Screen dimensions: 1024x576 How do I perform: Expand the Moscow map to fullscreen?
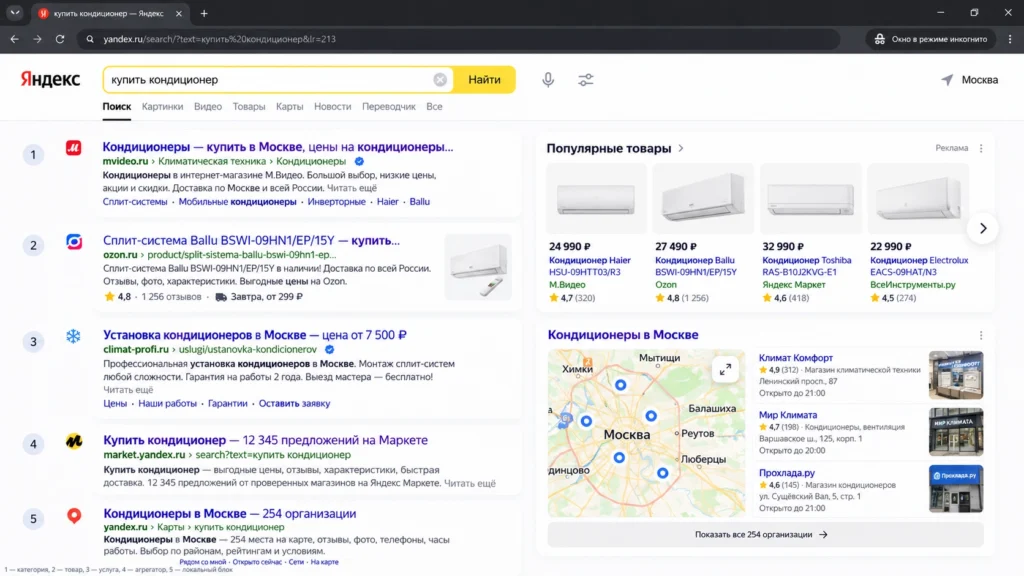click(x=725, y=370)
